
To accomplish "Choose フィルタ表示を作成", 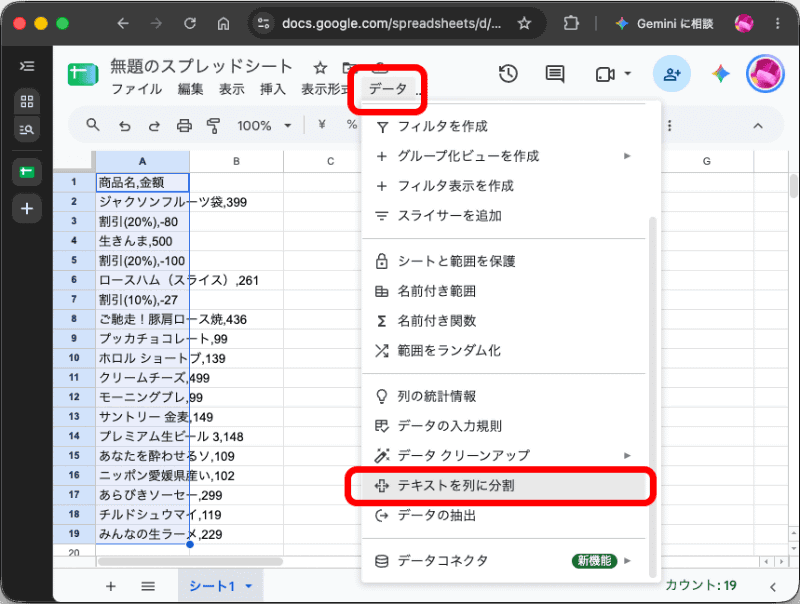I will pos(504,186).
